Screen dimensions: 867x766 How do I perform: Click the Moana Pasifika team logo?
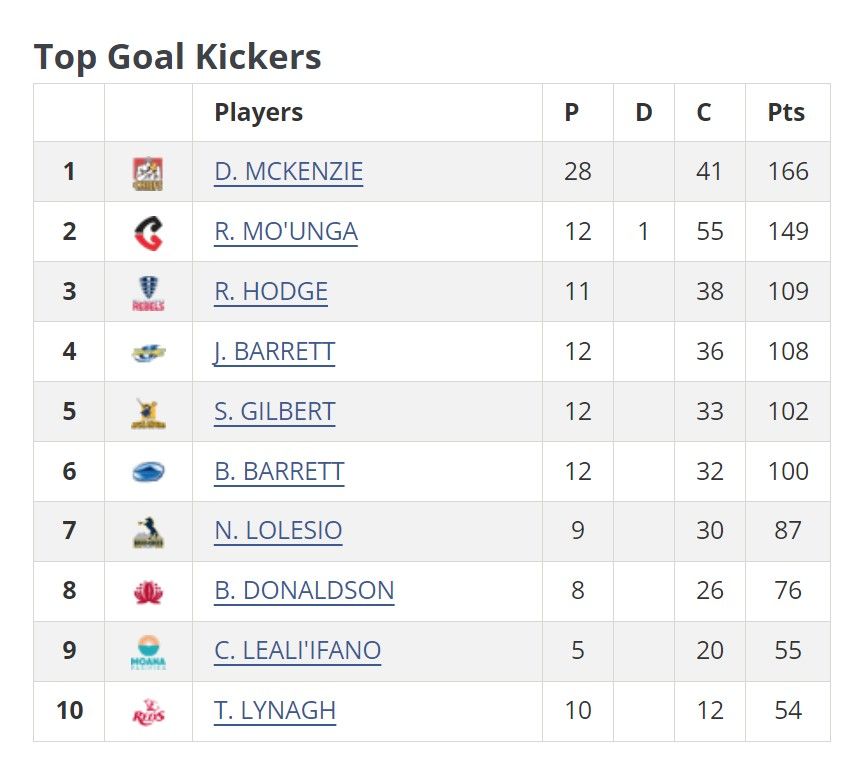pyautogui.click(x=148, y=651)
